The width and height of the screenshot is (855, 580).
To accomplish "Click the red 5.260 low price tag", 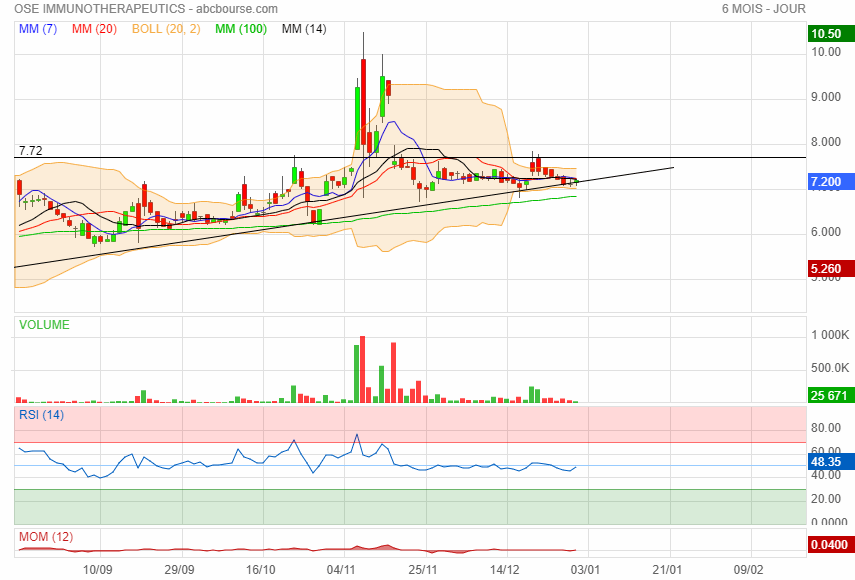I will point(830,269).
